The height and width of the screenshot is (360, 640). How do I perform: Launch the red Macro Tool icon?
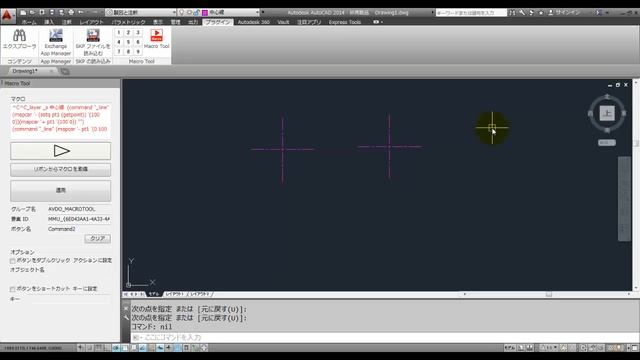[156, 35]
